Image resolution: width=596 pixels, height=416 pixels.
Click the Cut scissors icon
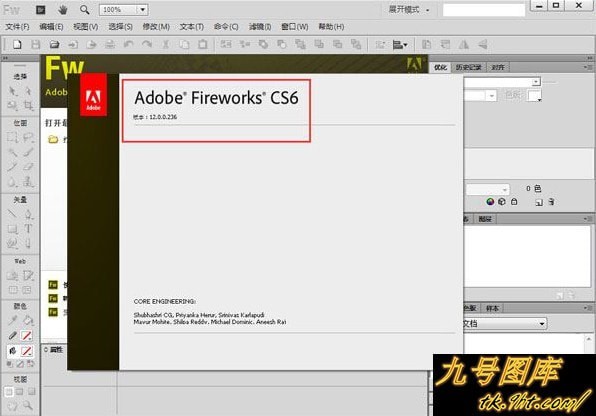click(x=165, y=44)
